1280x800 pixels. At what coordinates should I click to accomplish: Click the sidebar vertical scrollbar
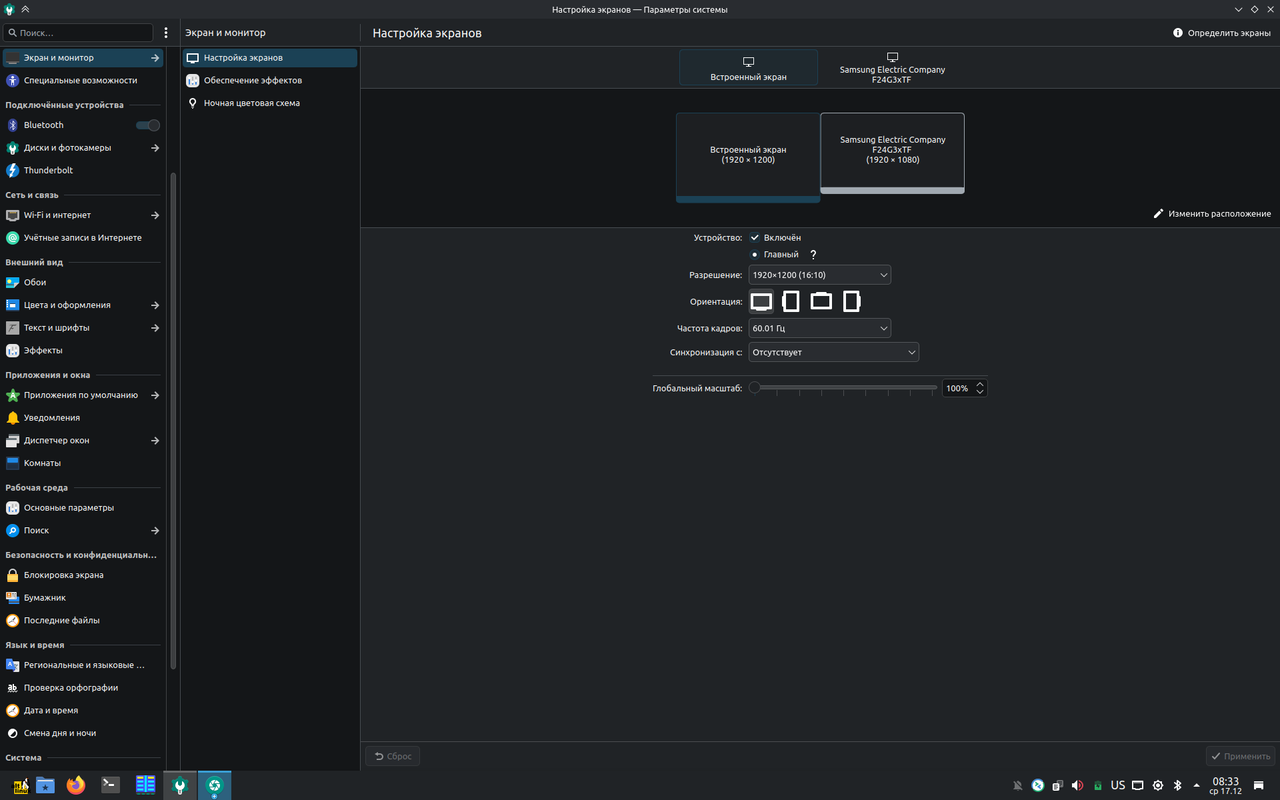tap(174, 420)
